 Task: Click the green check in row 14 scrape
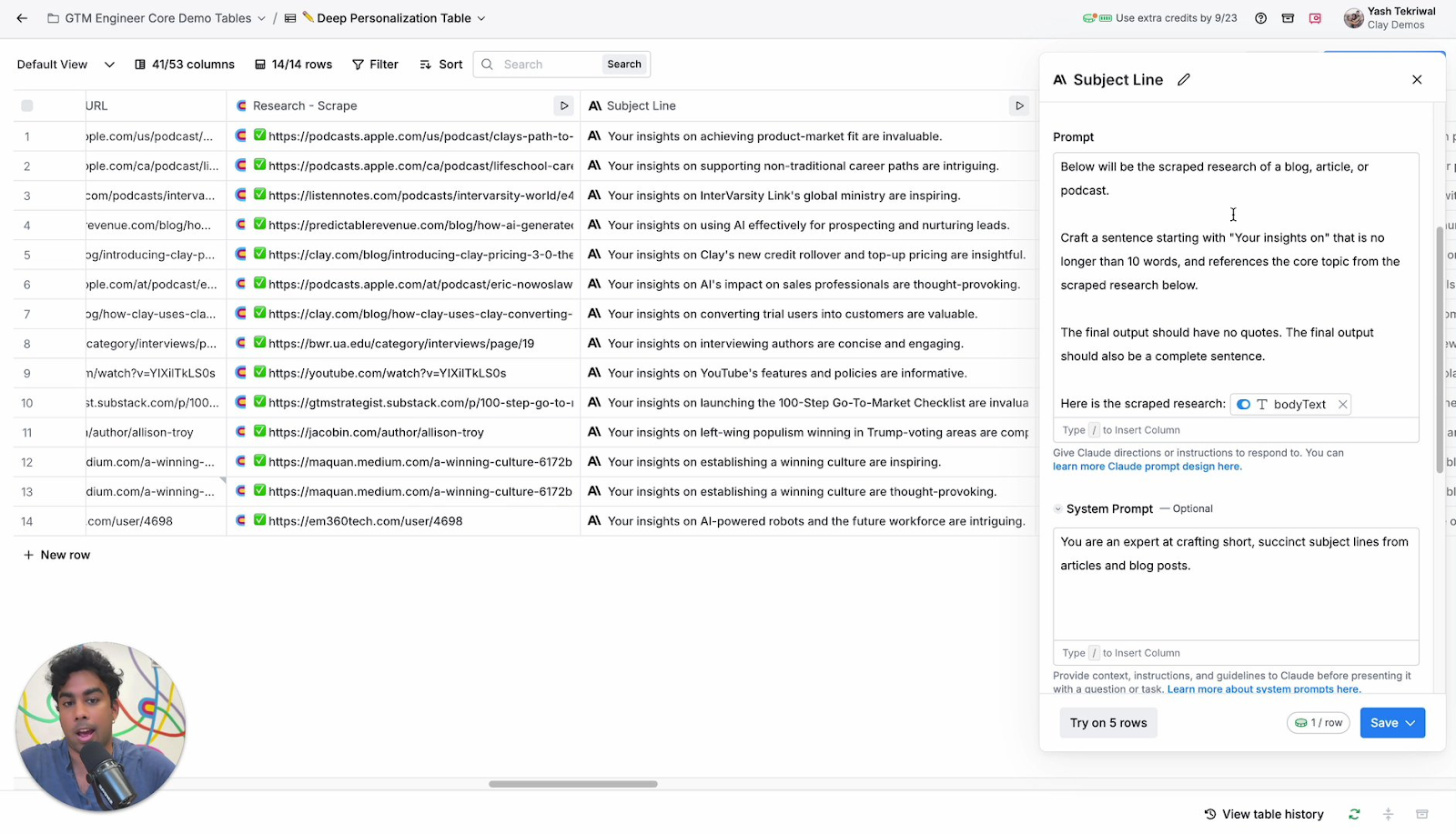pos(259,520)
